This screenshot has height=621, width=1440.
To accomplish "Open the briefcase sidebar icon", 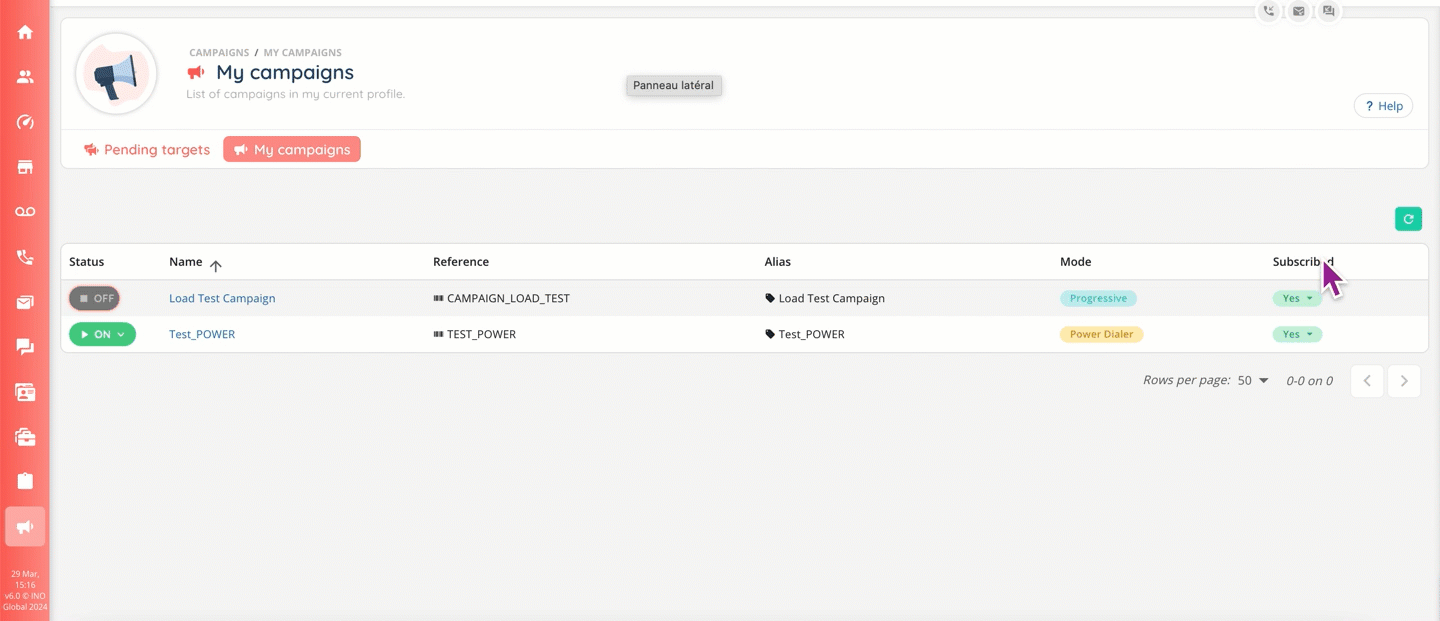I will 25,437.
